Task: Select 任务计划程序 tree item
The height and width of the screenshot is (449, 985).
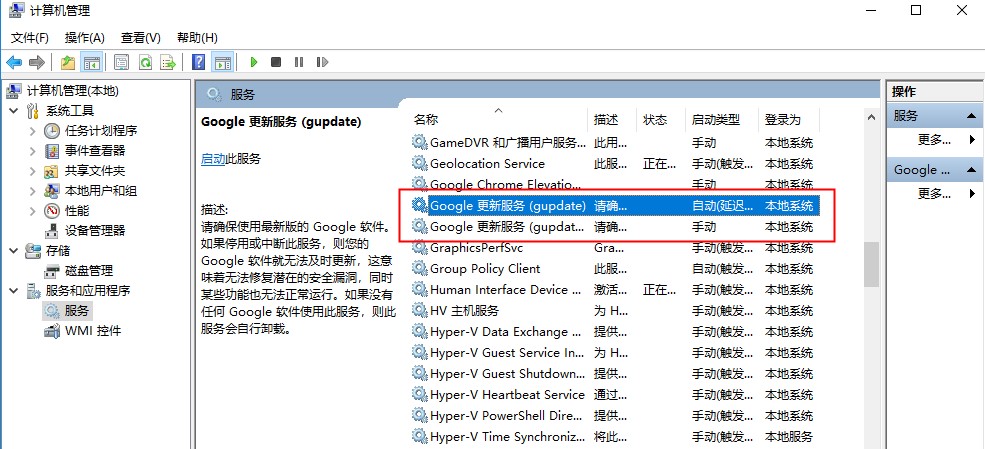Action: click(x=101, y=131)
